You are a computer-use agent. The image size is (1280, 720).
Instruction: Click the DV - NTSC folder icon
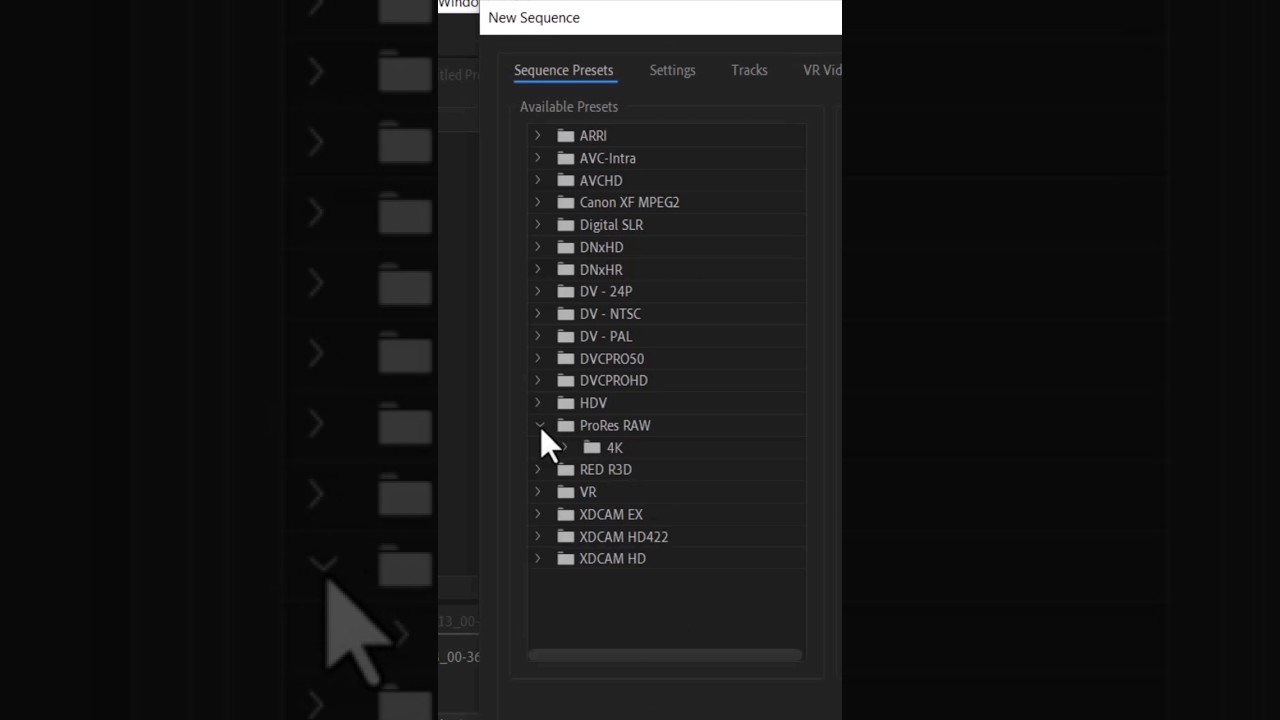pos(565,314)
